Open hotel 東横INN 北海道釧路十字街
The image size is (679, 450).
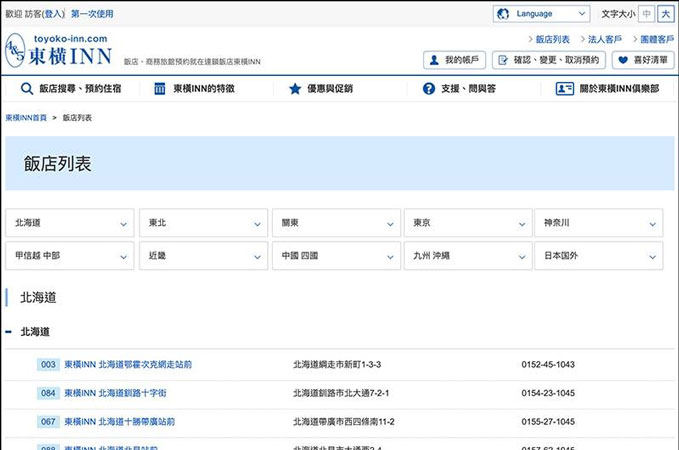[x=115, y=393]
